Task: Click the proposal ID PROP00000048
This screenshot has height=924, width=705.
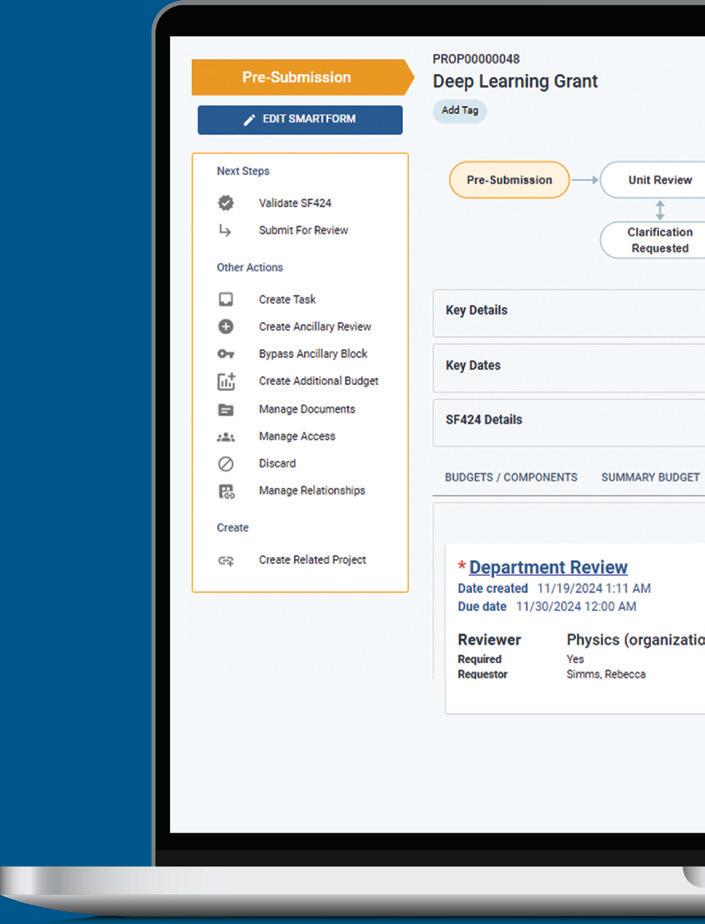Action: pos(476,59)
